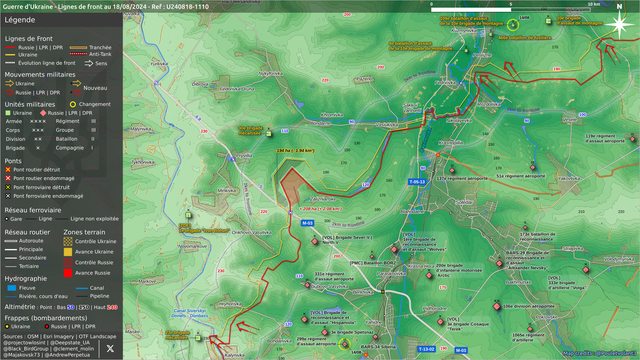Click the distance scale bar
Image resolution: width=640 pixels, height=360 pixels.
coord(511,9)
